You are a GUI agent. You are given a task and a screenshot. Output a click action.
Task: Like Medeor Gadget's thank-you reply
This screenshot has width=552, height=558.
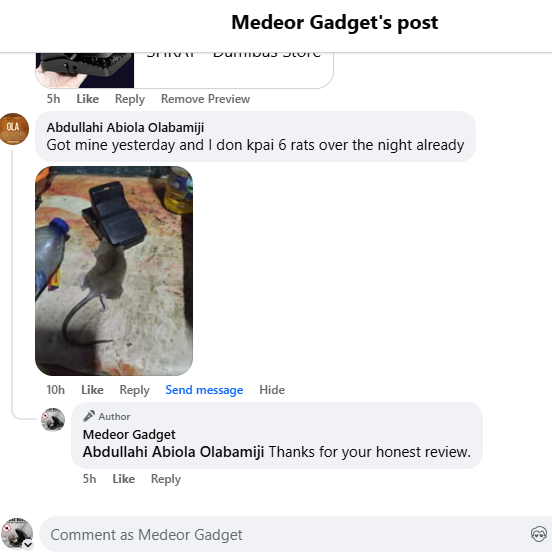(123, 479)
